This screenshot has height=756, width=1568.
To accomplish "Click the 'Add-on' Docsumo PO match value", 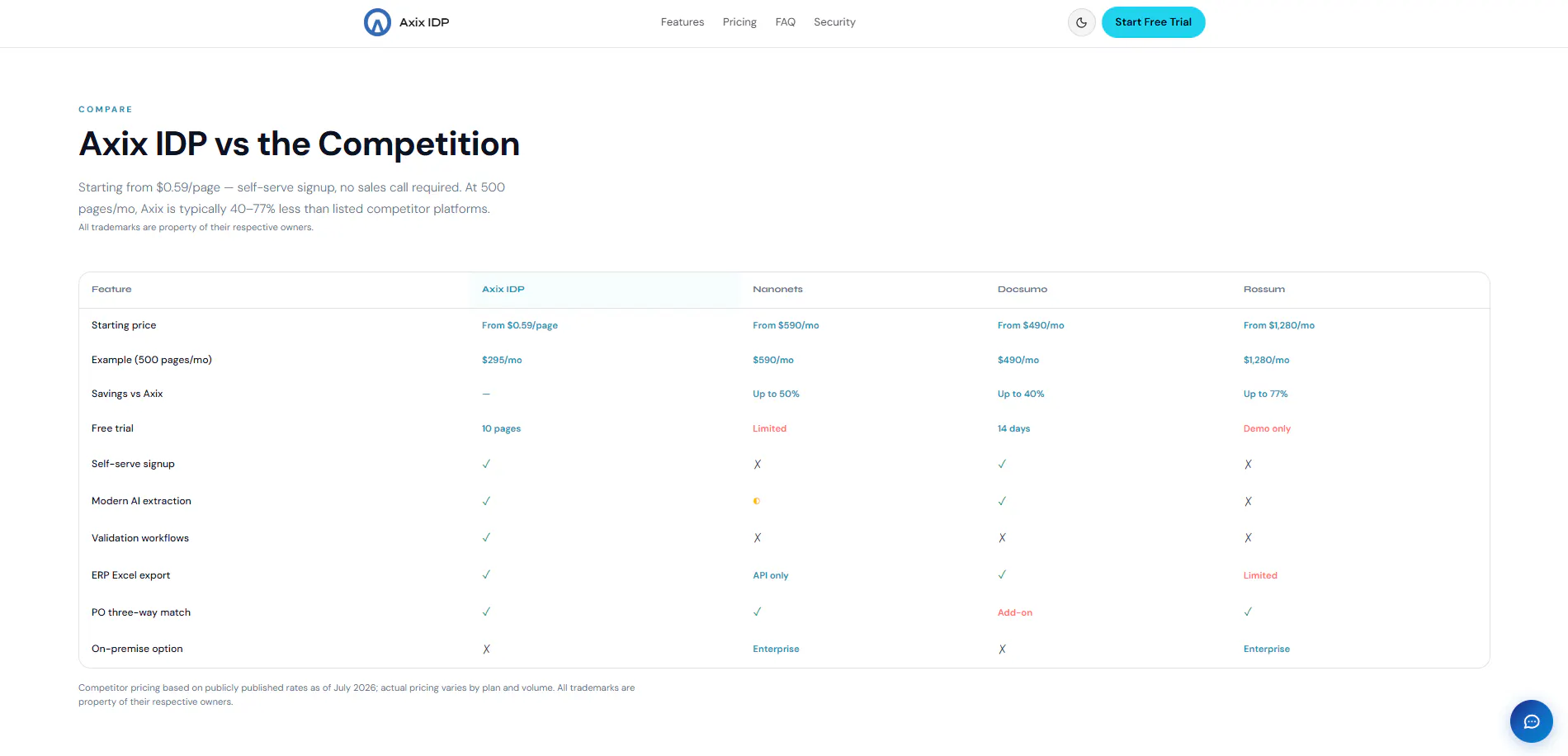I will click(x=1015, y=612).
